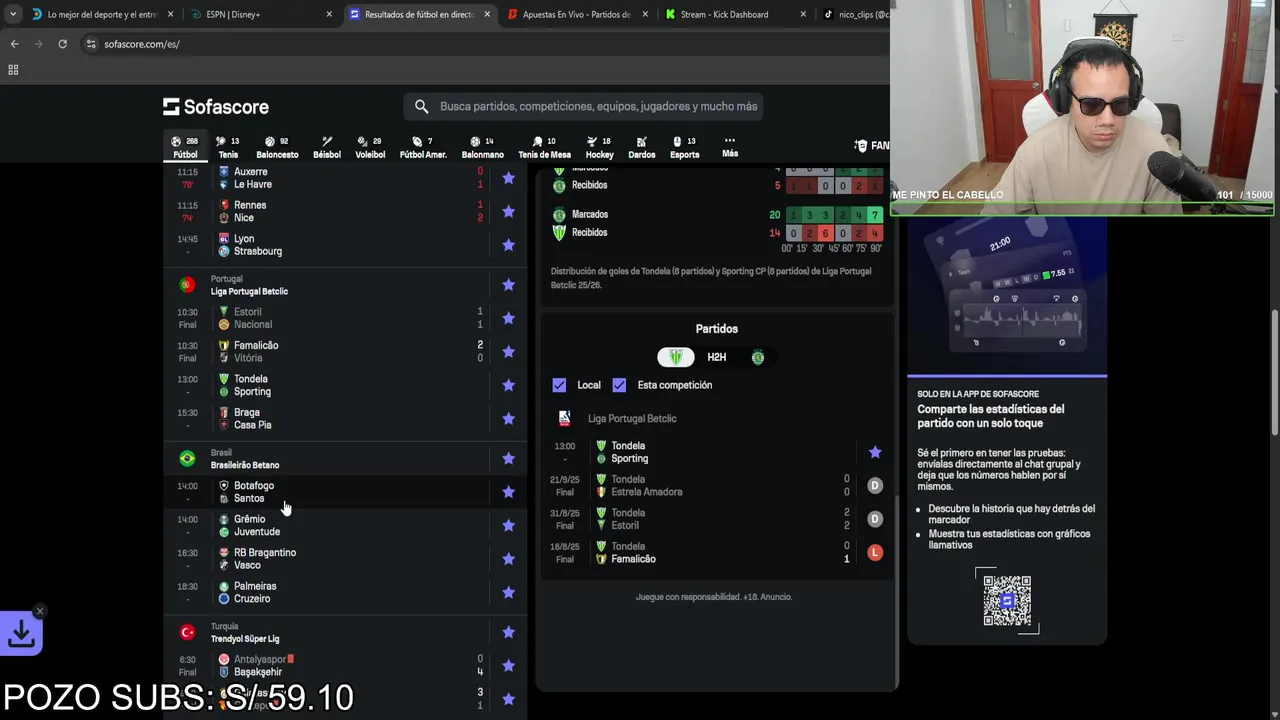Open the Fútbol Amer. category

pyautogui.click(x=423, y=147)
